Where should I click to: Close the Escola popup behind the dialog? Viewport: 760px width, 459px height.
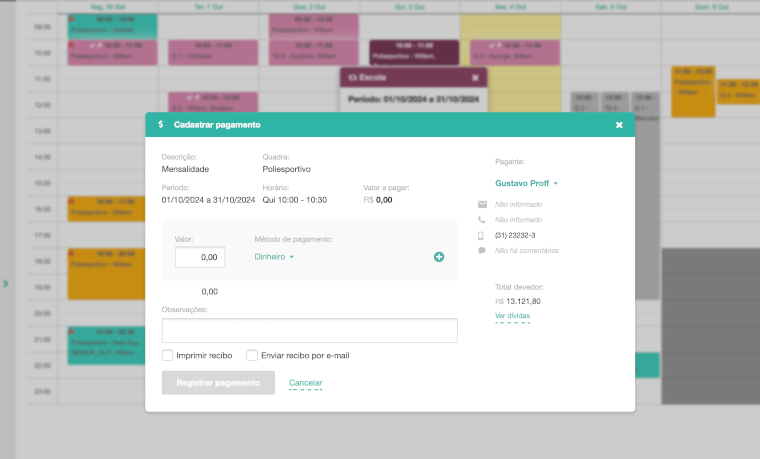coord(475,77)
